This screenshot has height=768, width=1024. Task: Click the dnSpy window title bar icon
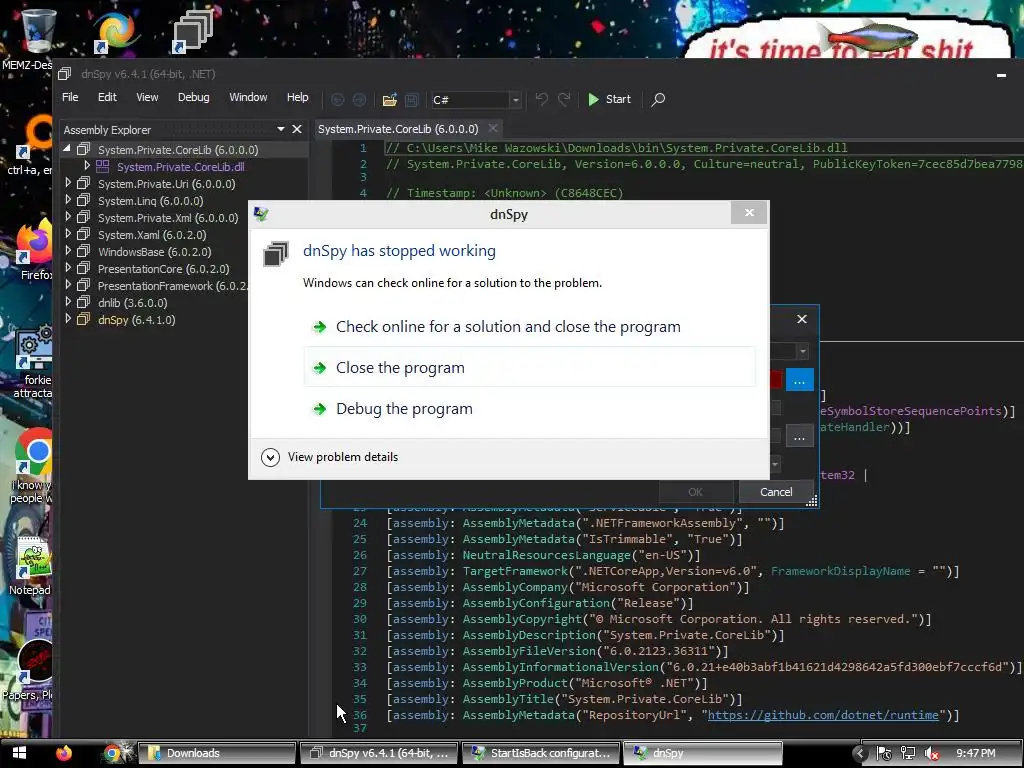click(x=64, y=74)
